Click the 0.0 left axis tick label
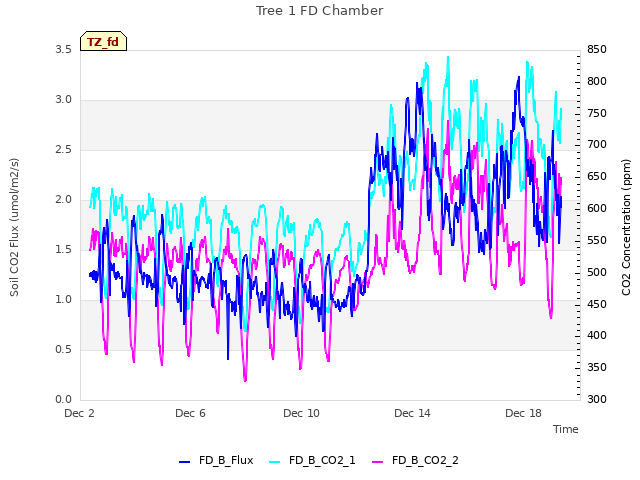The height and width of the screenshot is (480, 640). coord(64,399)
